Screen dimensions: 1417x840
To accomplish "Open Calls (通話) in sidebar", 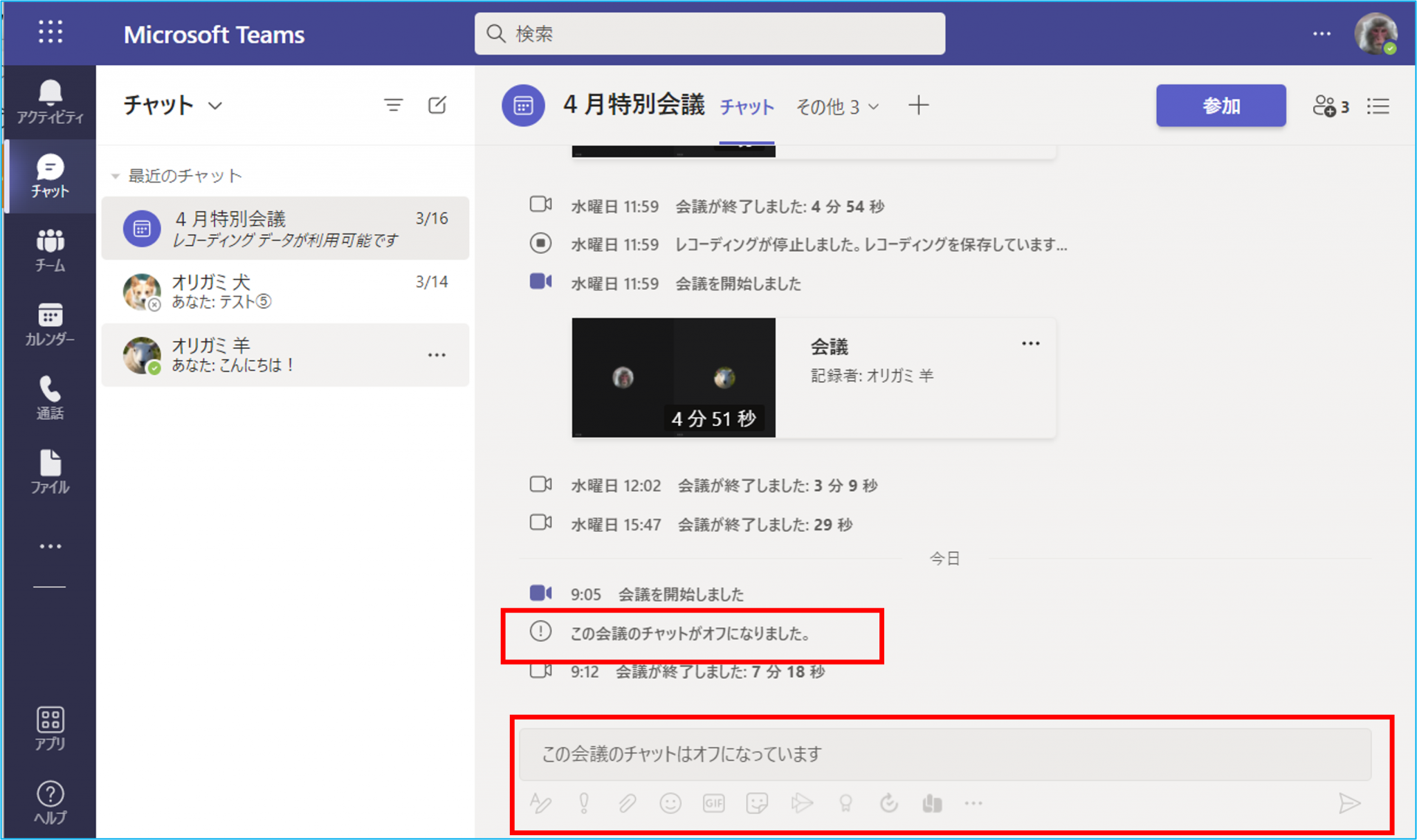I will (x=50, y=398).
